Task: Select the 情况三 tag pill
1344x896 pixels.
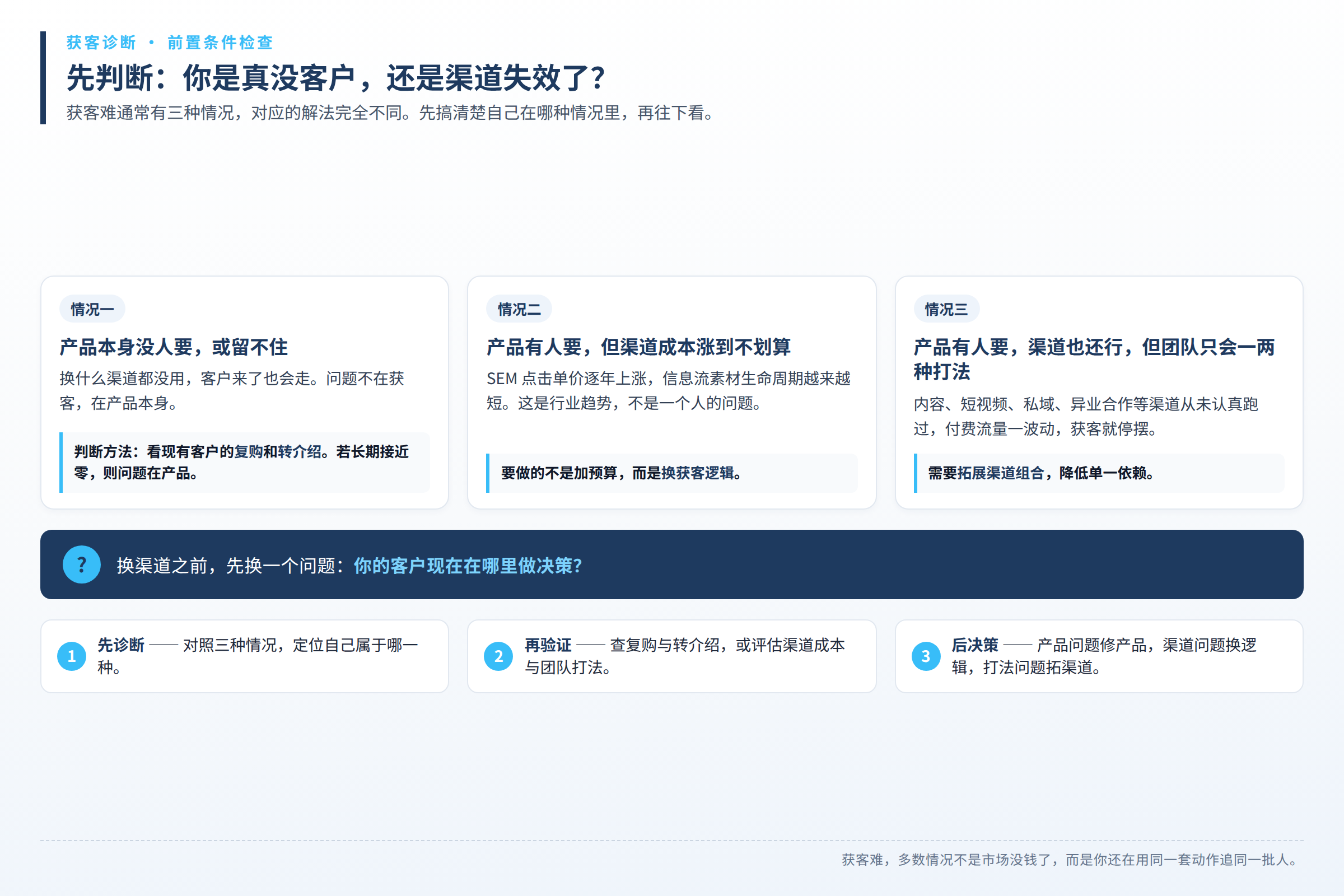Action: [x=946, y=309]
